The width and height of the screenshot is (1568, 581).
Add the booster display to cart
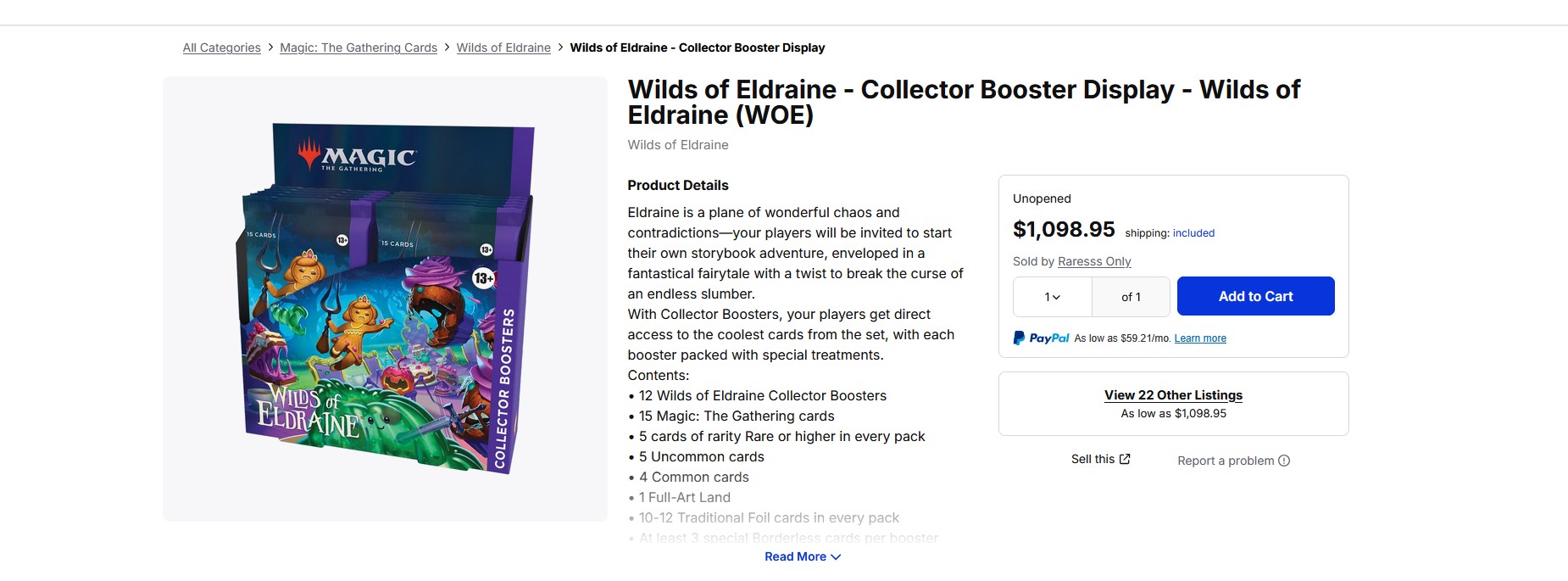pos(1255,296)
